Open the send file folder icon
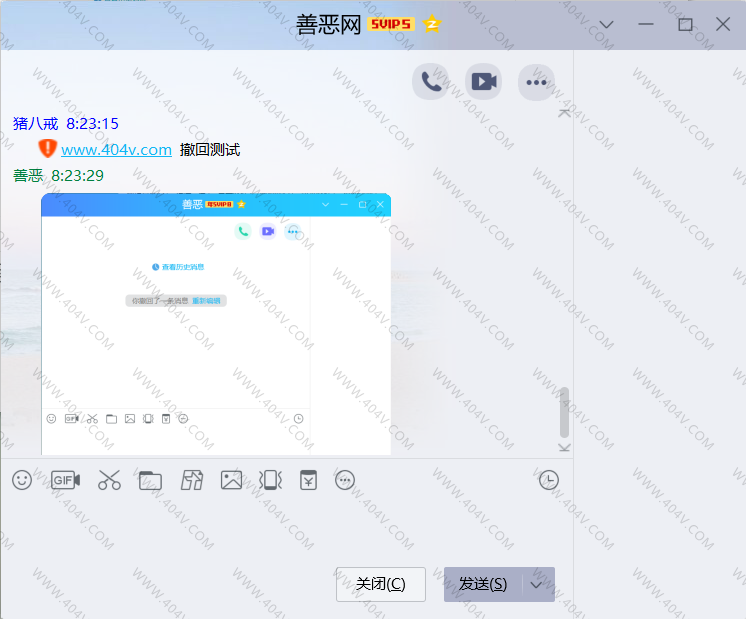Viewport: 746px width, 619px height. 150,481
